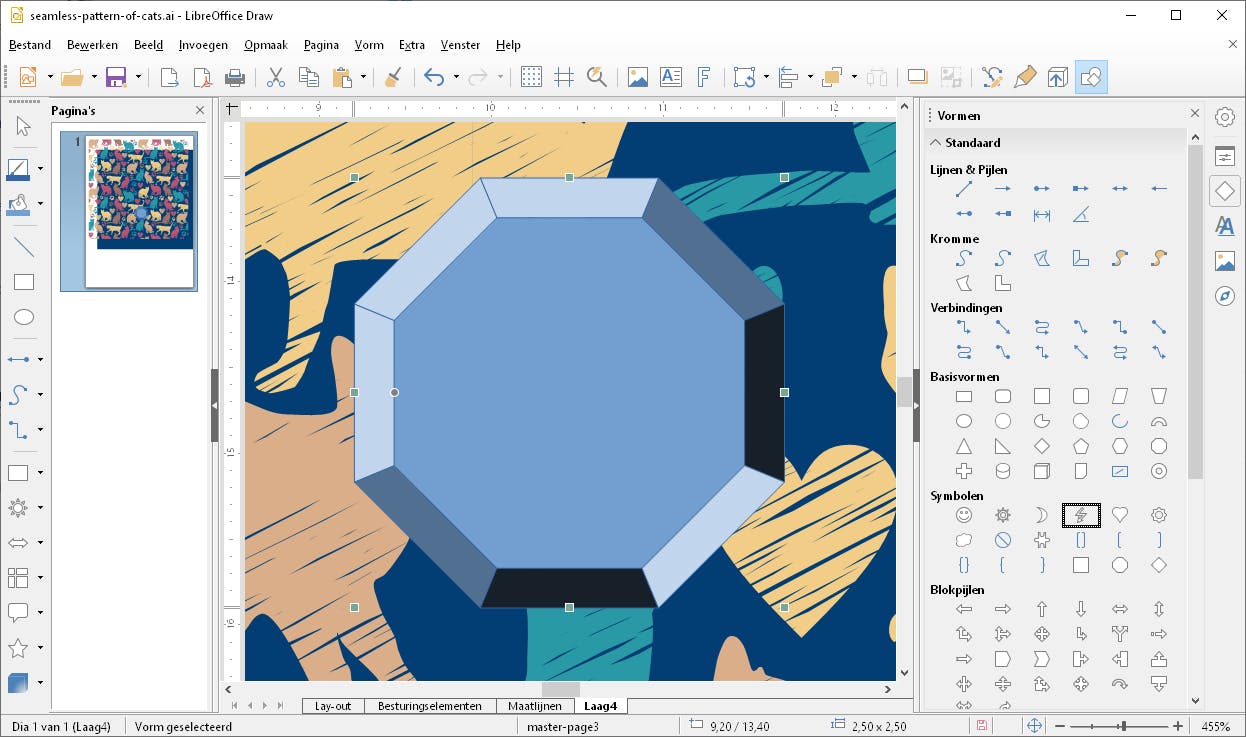Select page 1 thumbnail in Pagina's

tap(139, 211)
